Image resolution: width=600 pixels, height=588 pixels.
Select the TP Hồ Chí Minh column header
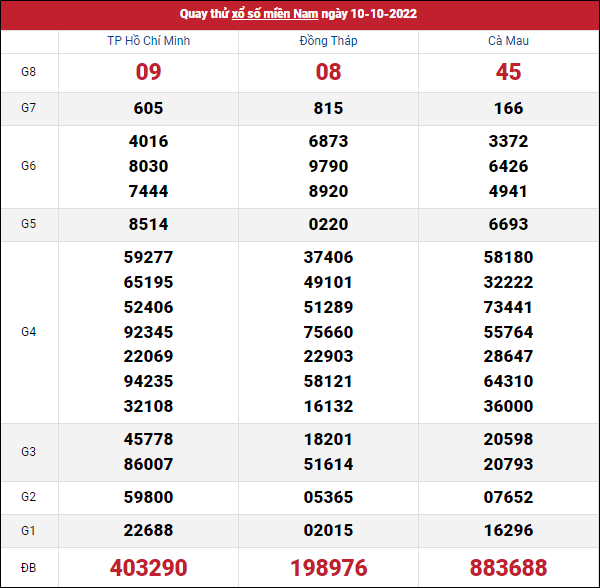pyautogui.click(x=148, y=41)
